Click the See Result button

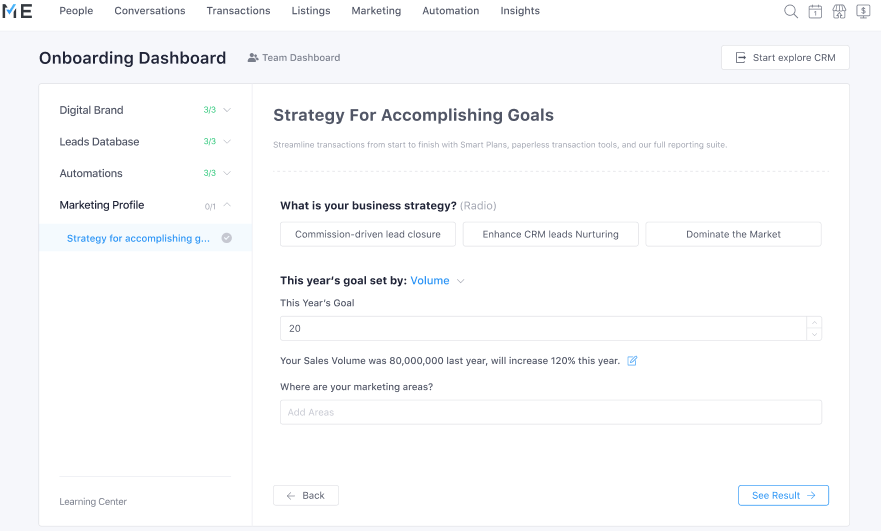click(783, 496)
